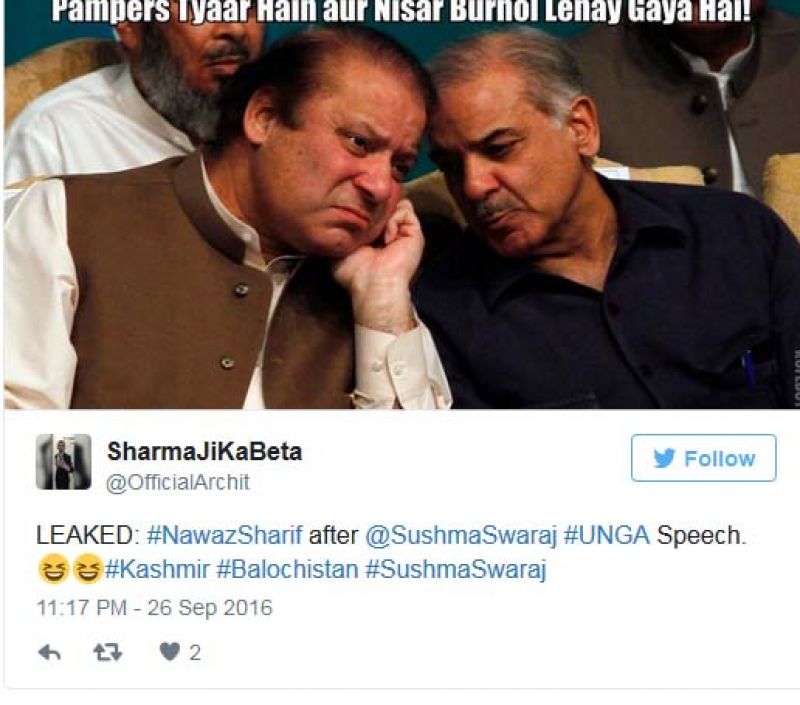
Task: Open SharmaJiKaBeta profile avatar
Action: pos(64,462)
